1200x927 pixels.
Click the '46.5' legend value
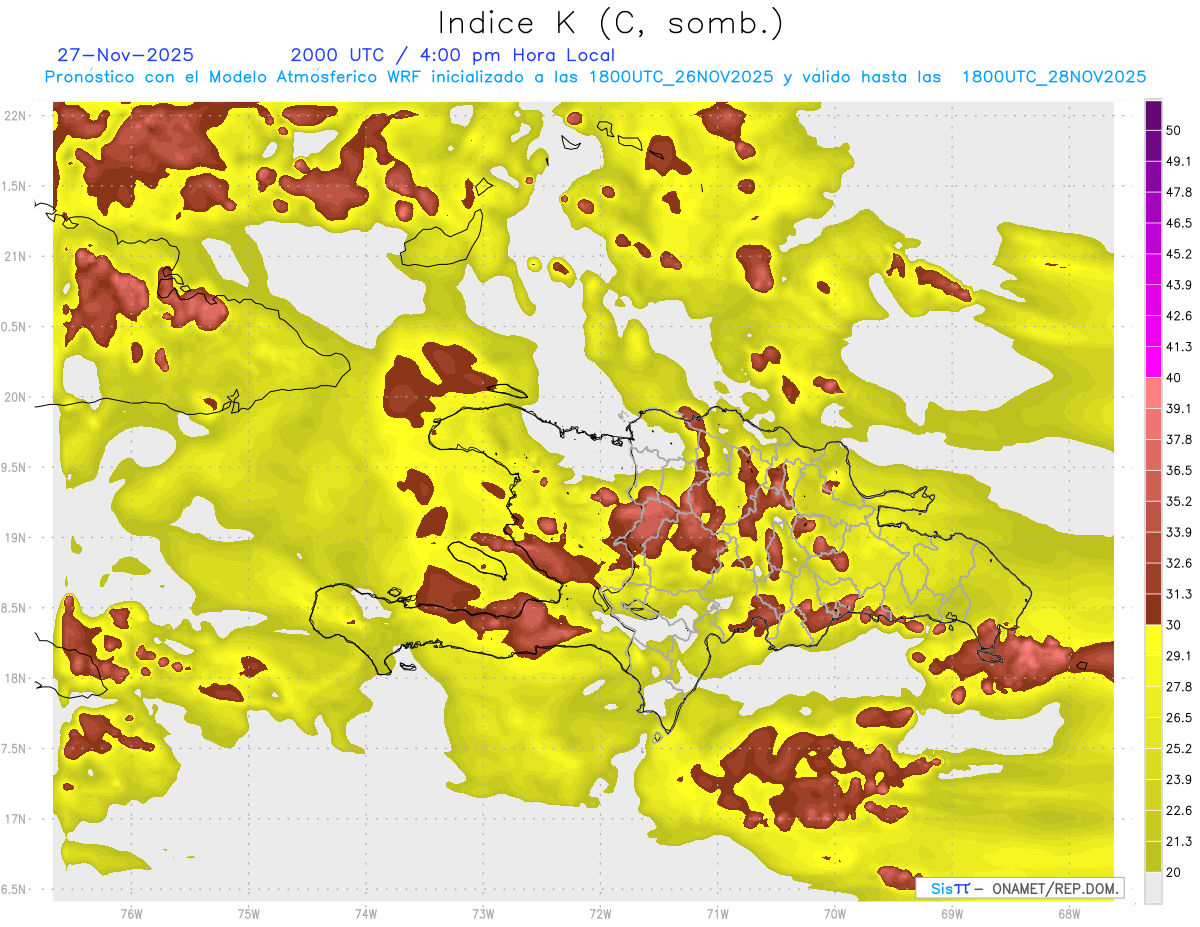pyautogui.click(x=1179, y=223)
